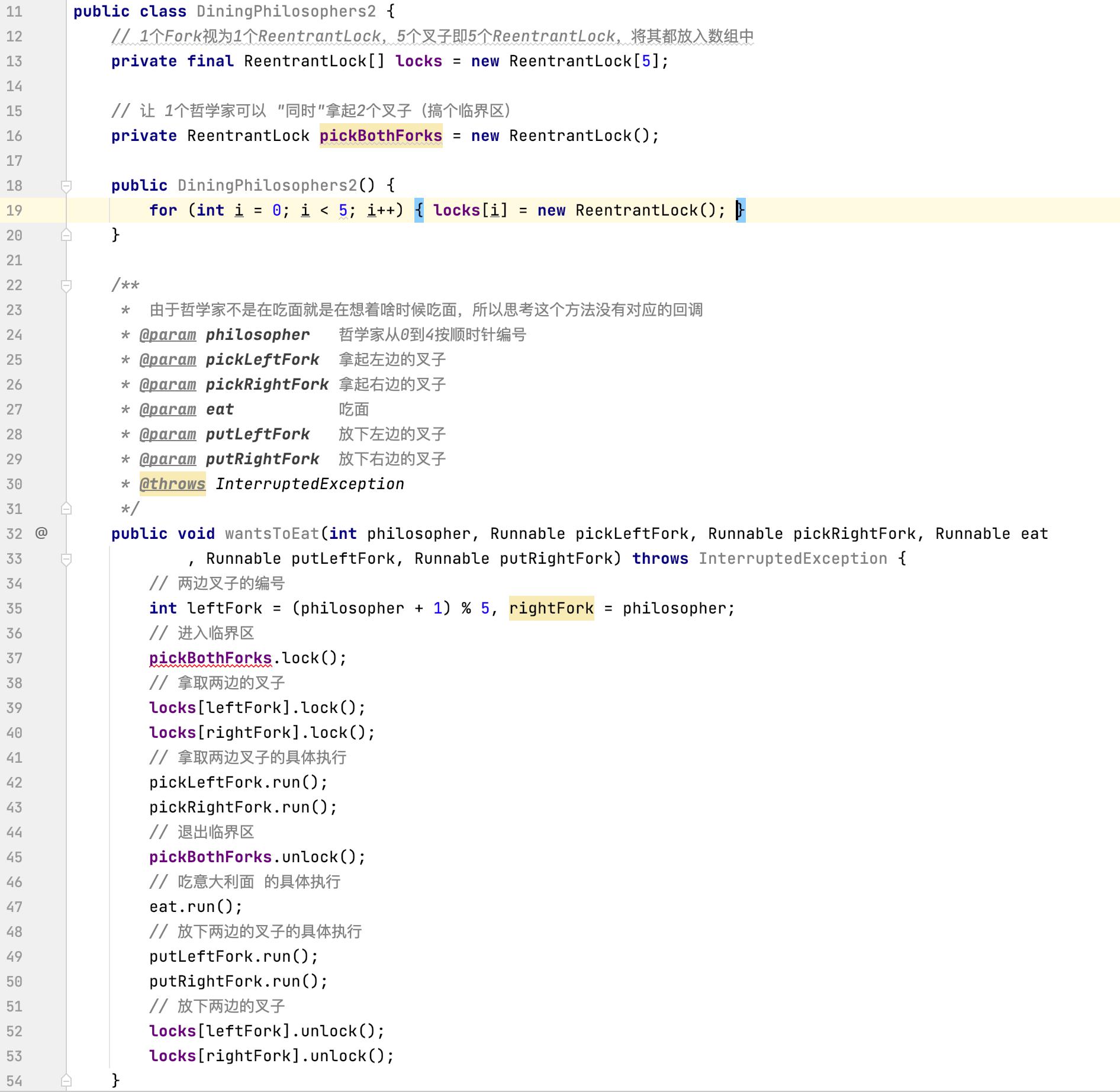Click the eat parameter in the Javadoc
This screenshot has width=1120, height=1092.
click(220, 409)
